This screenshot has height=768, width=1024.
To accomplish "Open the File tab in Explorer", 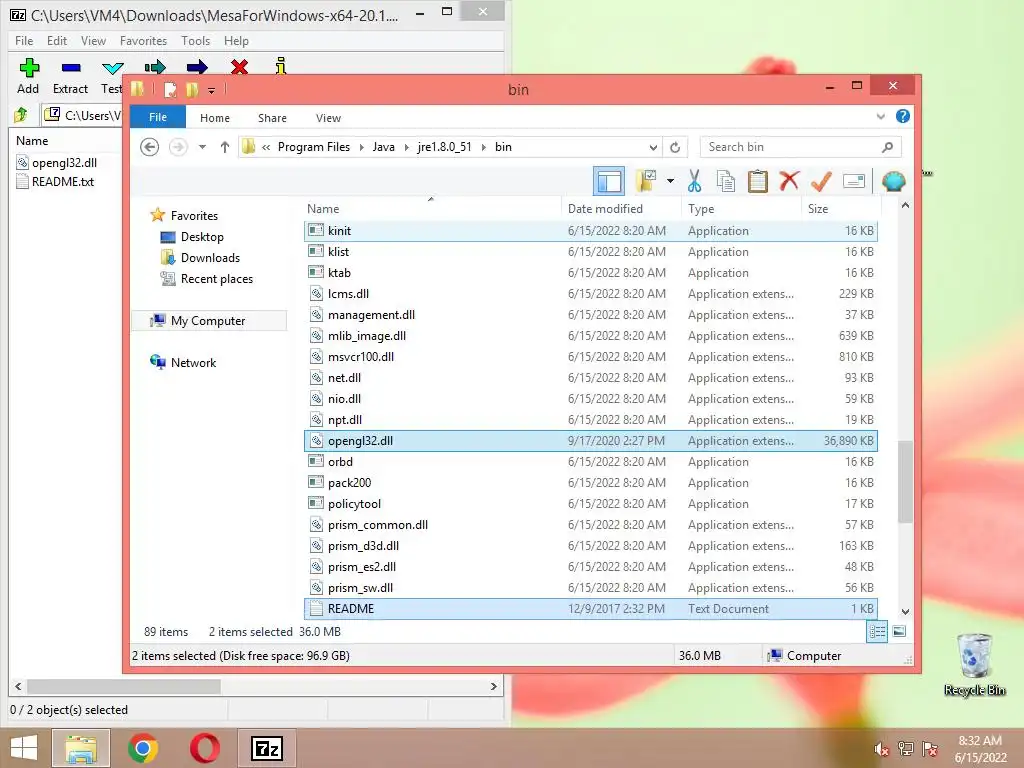I will tap(157, 117).
